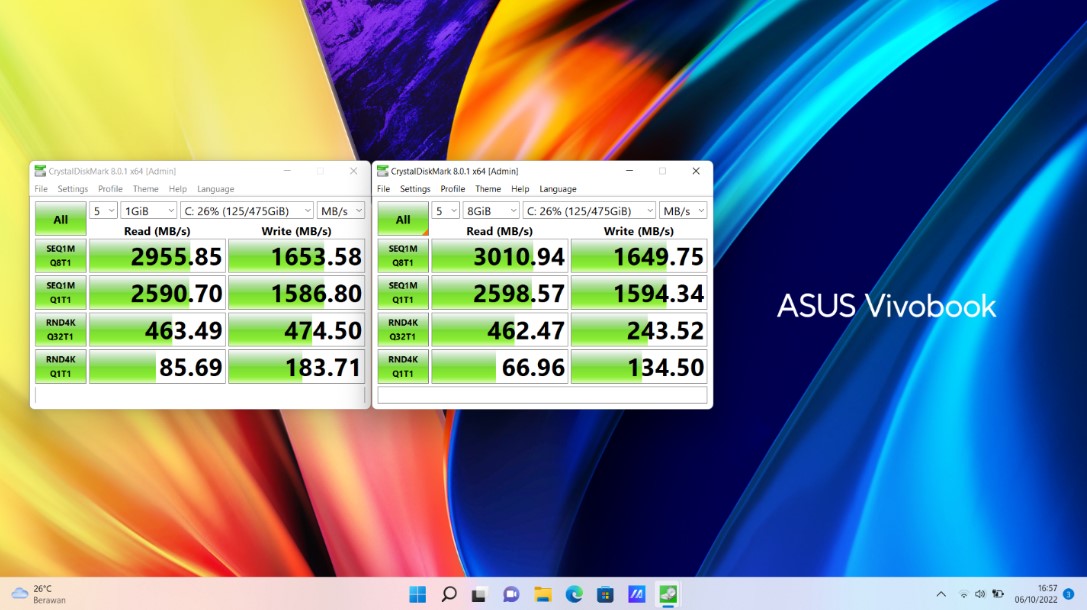The image size is (1087, 610).
Task: Open File menu in left CrystalDiskMark window
Action: [41, 189]
